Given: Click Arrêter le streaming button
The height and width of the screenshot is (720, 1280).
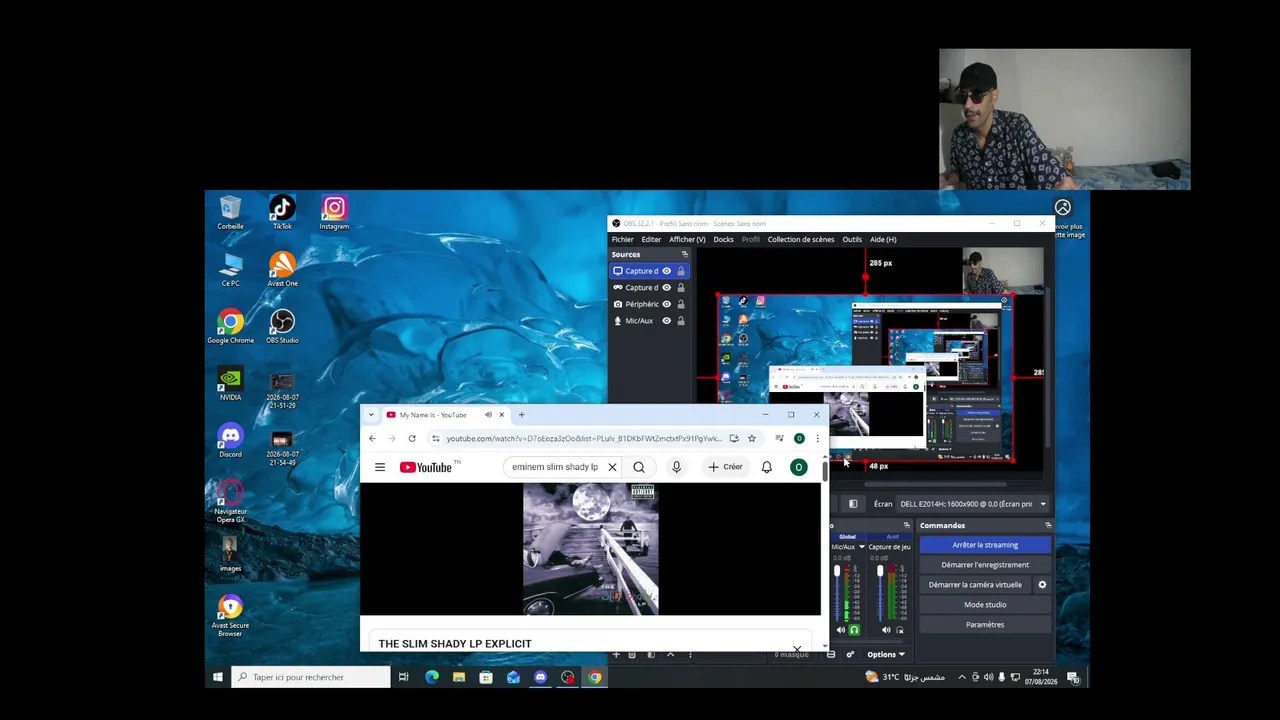Looking at the screenshot, I should [985, 545].
